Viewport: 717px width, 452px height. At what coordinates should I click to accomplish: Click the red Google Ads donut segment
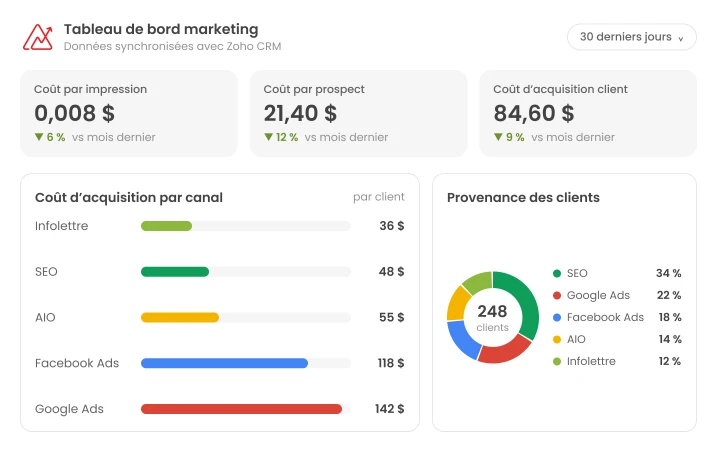[x=504, y=350]
